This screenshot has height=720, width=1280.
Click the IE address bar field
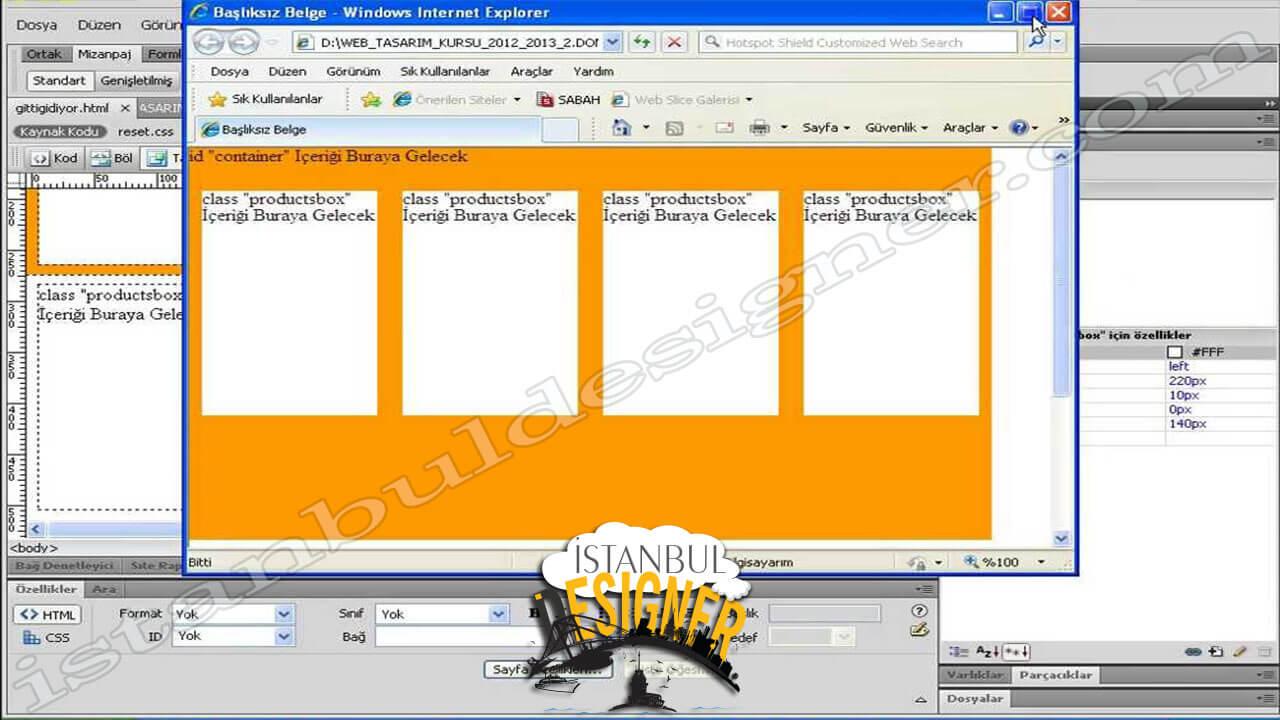coord(458,42)
